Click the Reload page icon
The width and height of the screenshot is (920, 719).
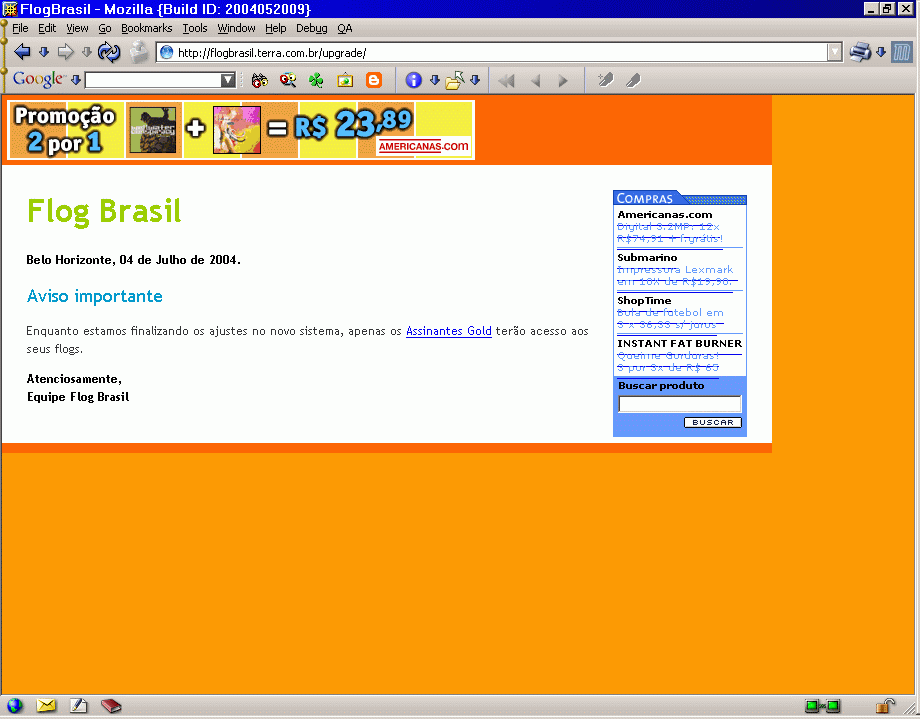click(109, 52)
